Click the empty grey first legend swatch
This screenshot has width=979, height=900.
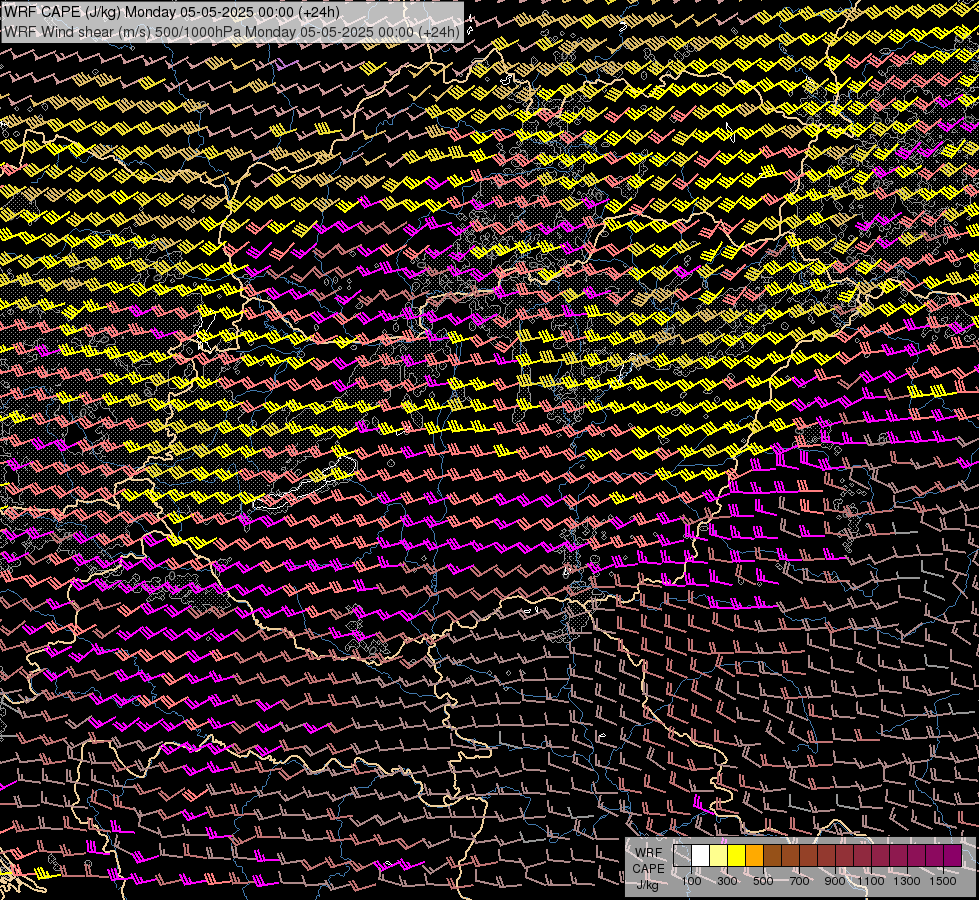[682, 856]
